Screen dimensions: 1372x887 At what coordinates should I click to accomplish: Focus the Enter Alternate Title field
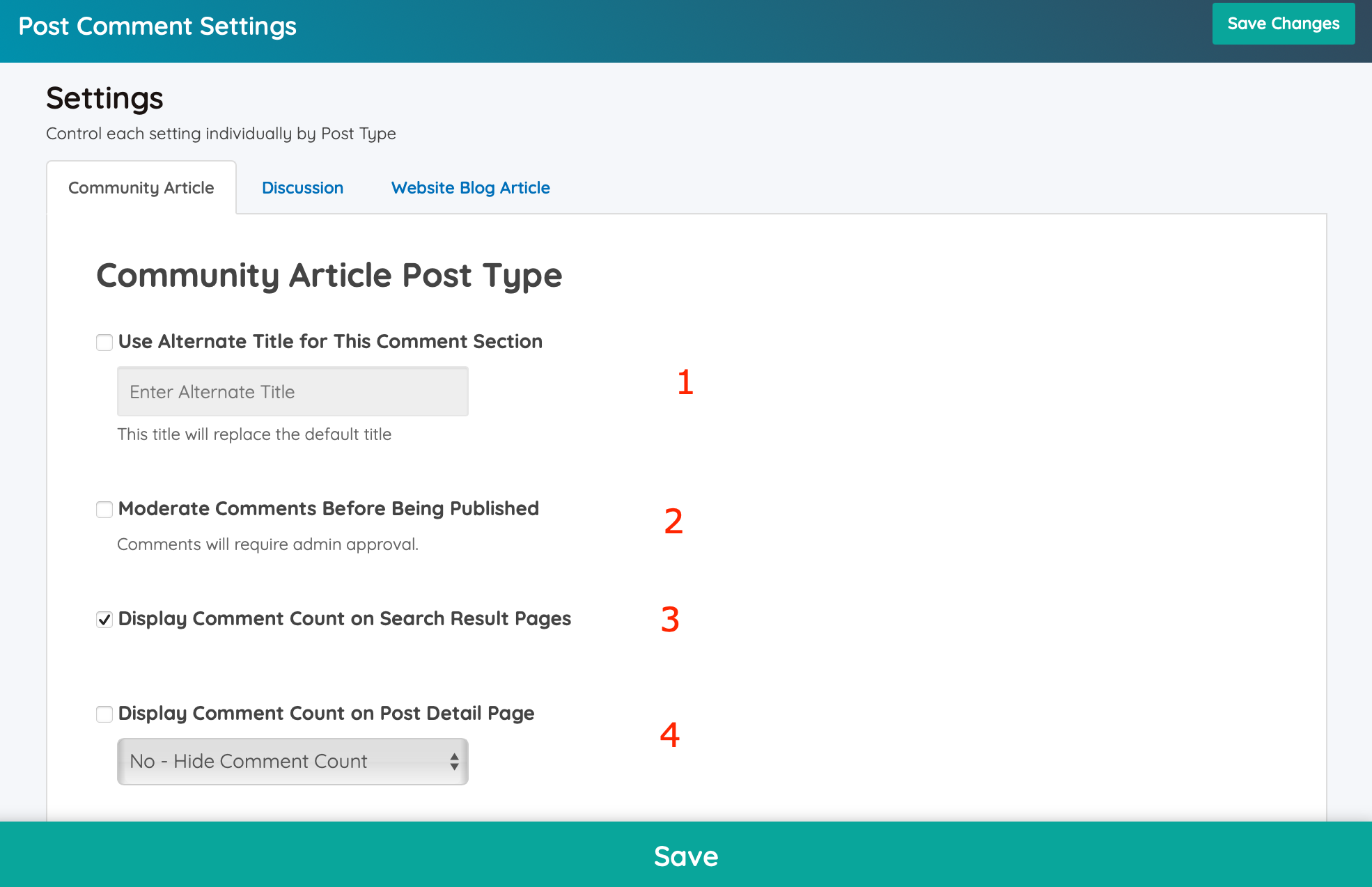[293, 392]
